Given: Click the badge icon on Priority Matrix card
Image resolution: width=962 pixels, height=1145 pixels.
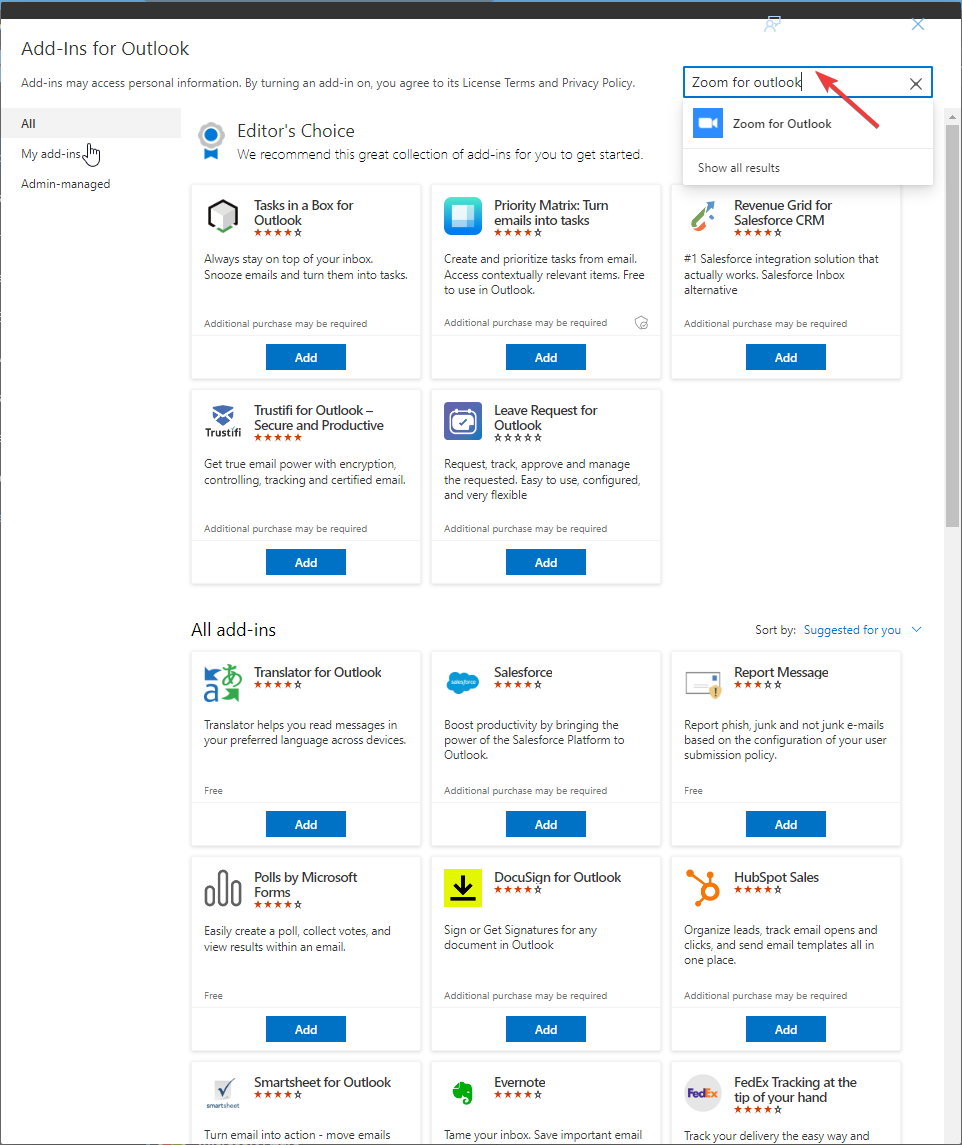Looking at the screenshot, I should pyautogui.click(x=641, y=323).
